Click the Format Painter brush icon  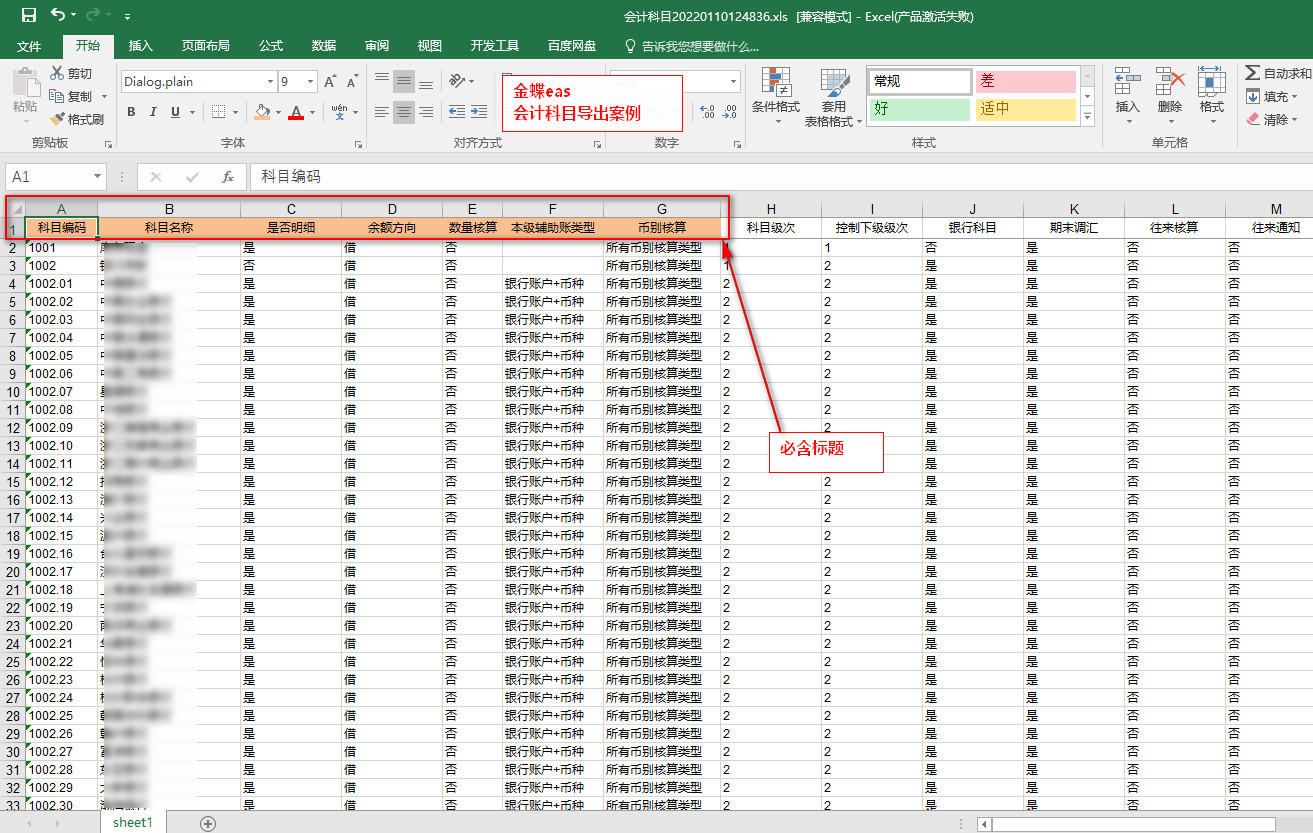58,119
